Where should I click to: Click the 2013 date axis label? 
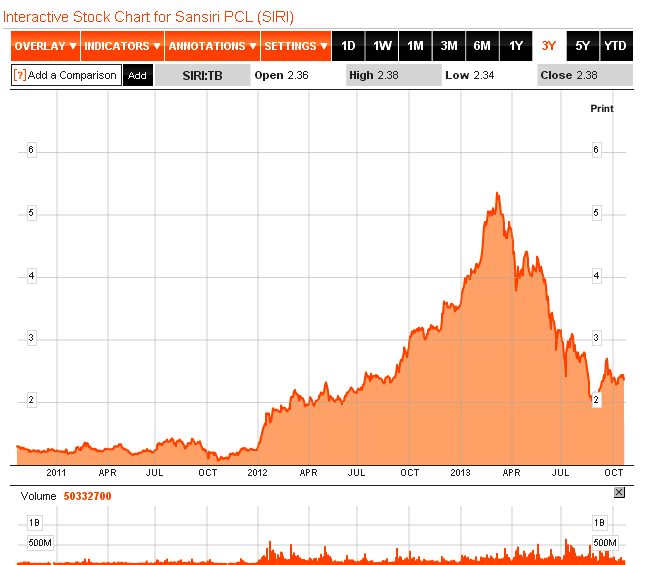[460, 473]
